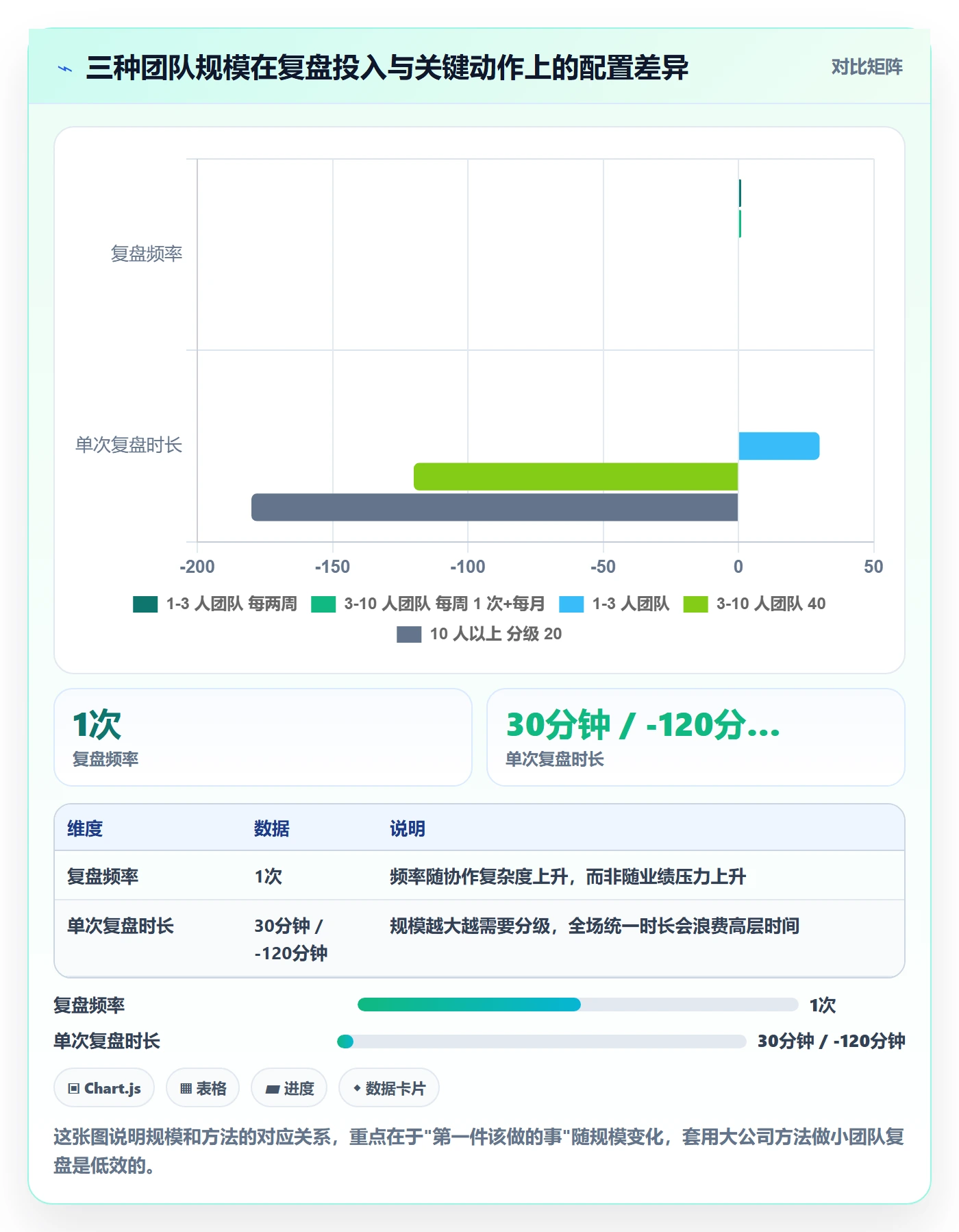Click the 复盘频率 cell in the table
This screenshot has height=1232, width=959.
tap(103, 876)
